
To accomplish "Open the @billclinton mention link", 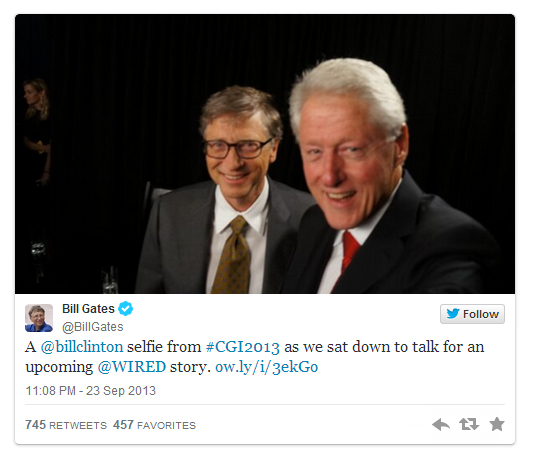I will pos(82,347).
